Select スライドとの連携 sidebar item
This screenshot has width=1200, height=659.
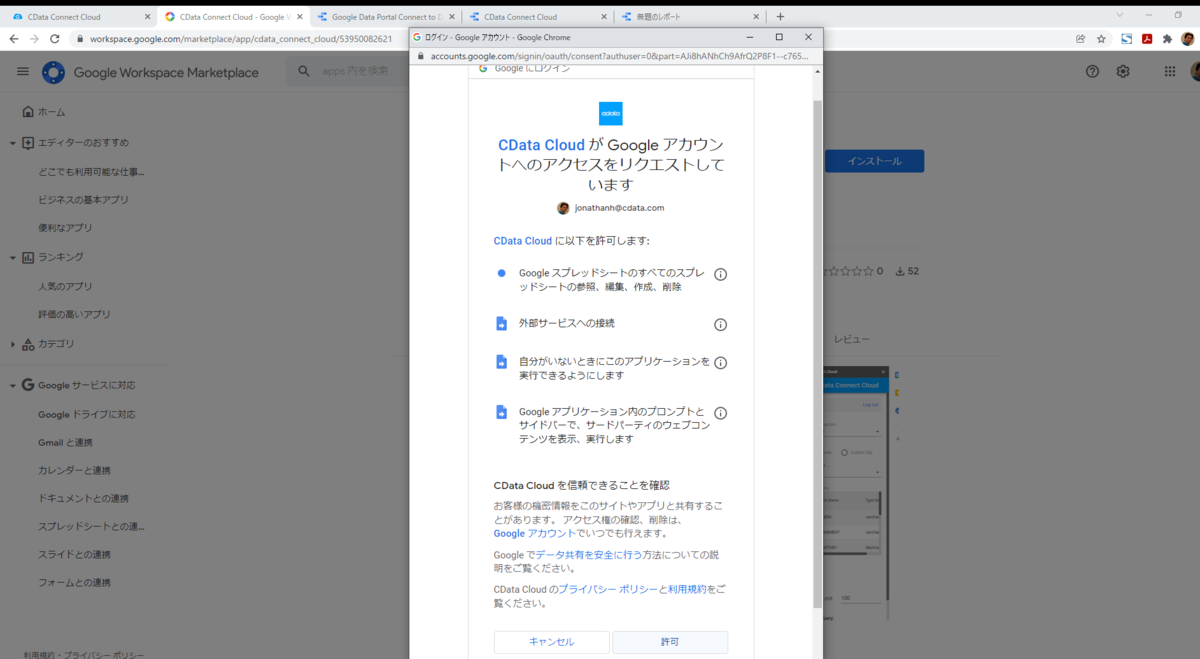tap(74, 554)
